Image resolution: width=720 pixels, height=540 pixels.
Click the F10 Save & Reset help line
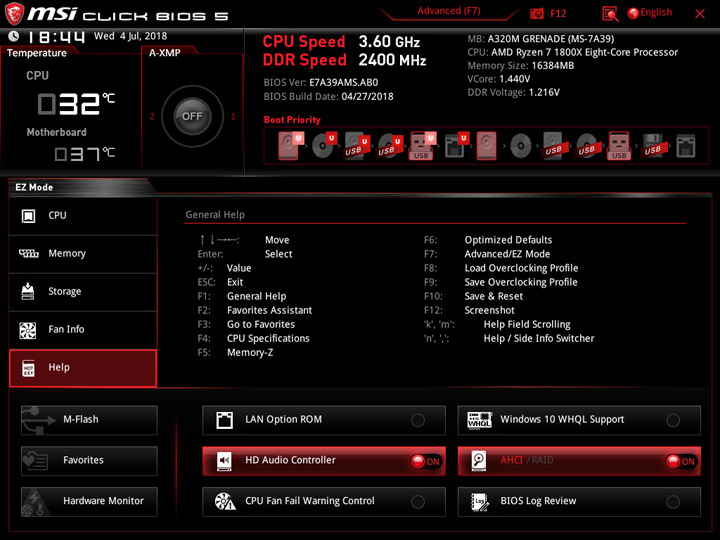473,296
